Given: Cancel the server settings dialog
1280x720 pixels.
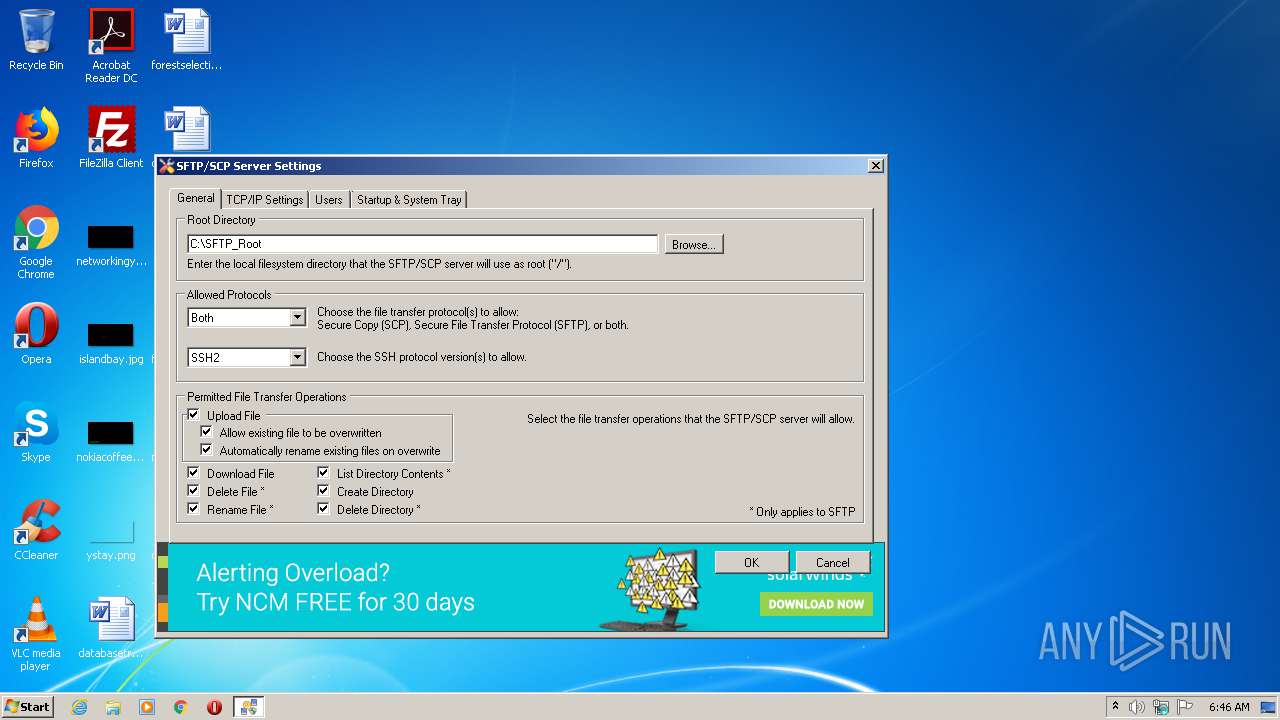Looking at the screenshot, I should coord(832,563).
